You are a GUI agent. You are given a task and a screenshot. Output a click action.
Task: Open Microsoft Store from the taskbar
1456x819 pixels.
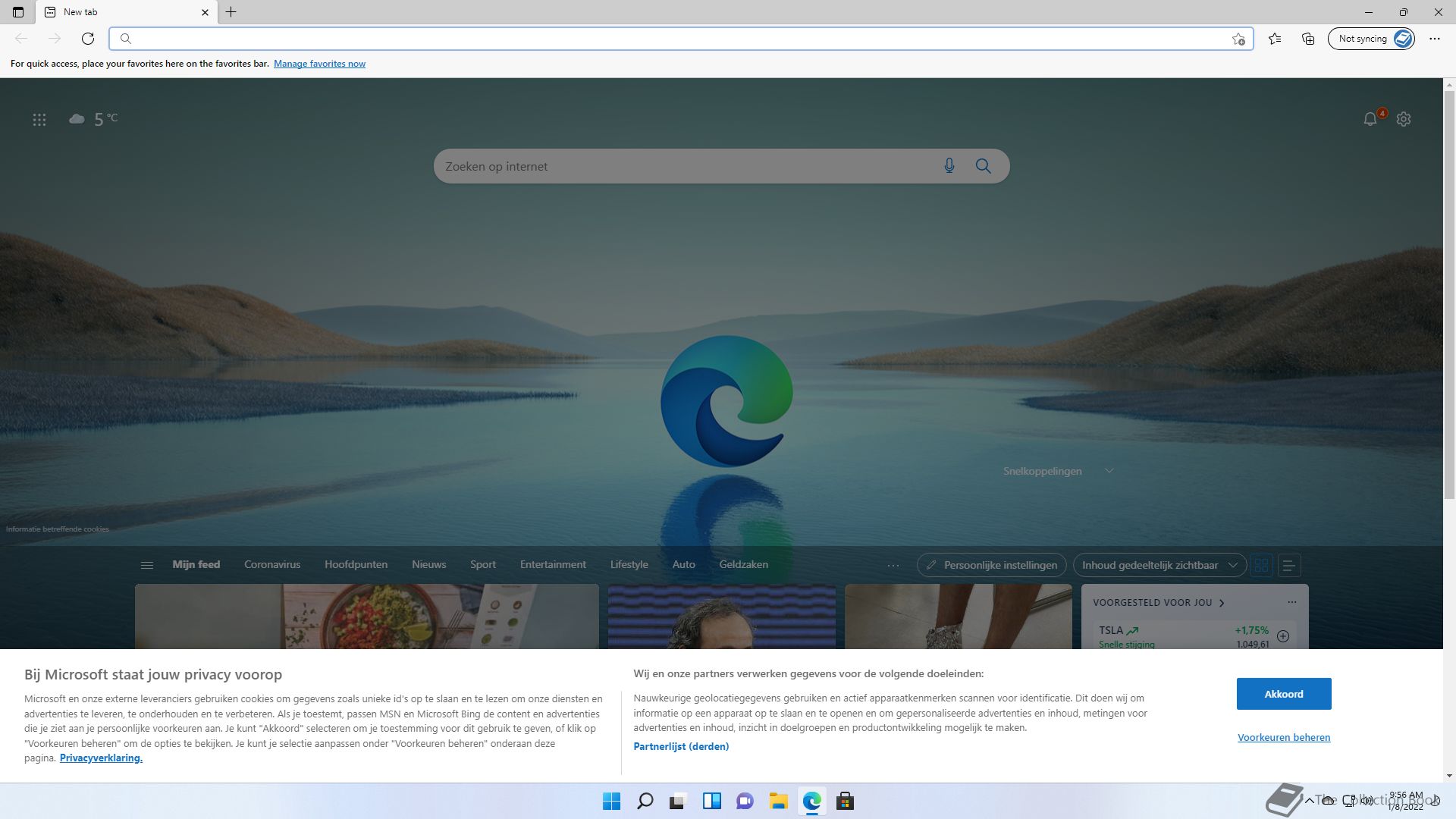coord(845,801)
